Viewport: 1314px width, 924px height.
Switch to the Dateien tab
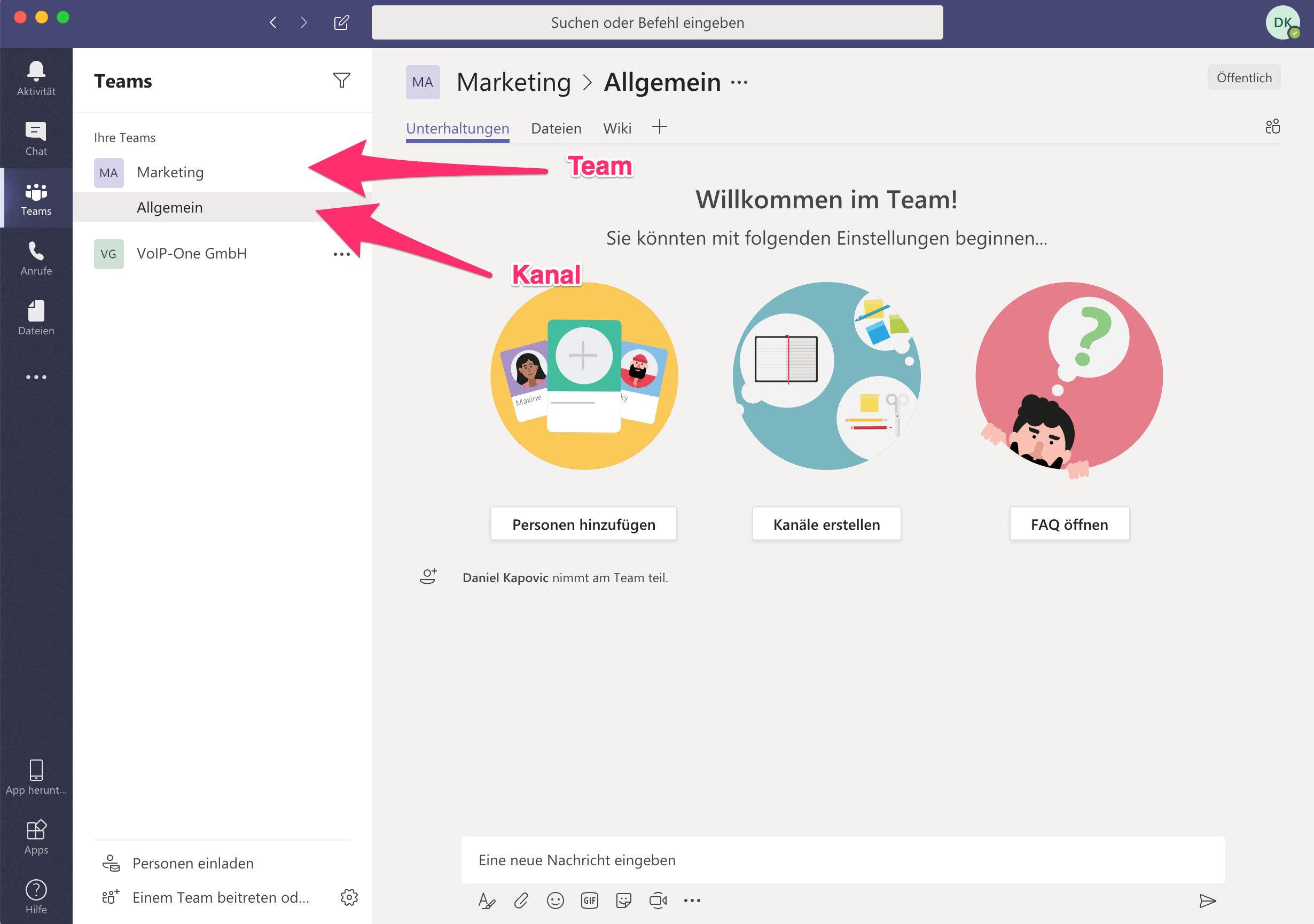coord(556,128)
